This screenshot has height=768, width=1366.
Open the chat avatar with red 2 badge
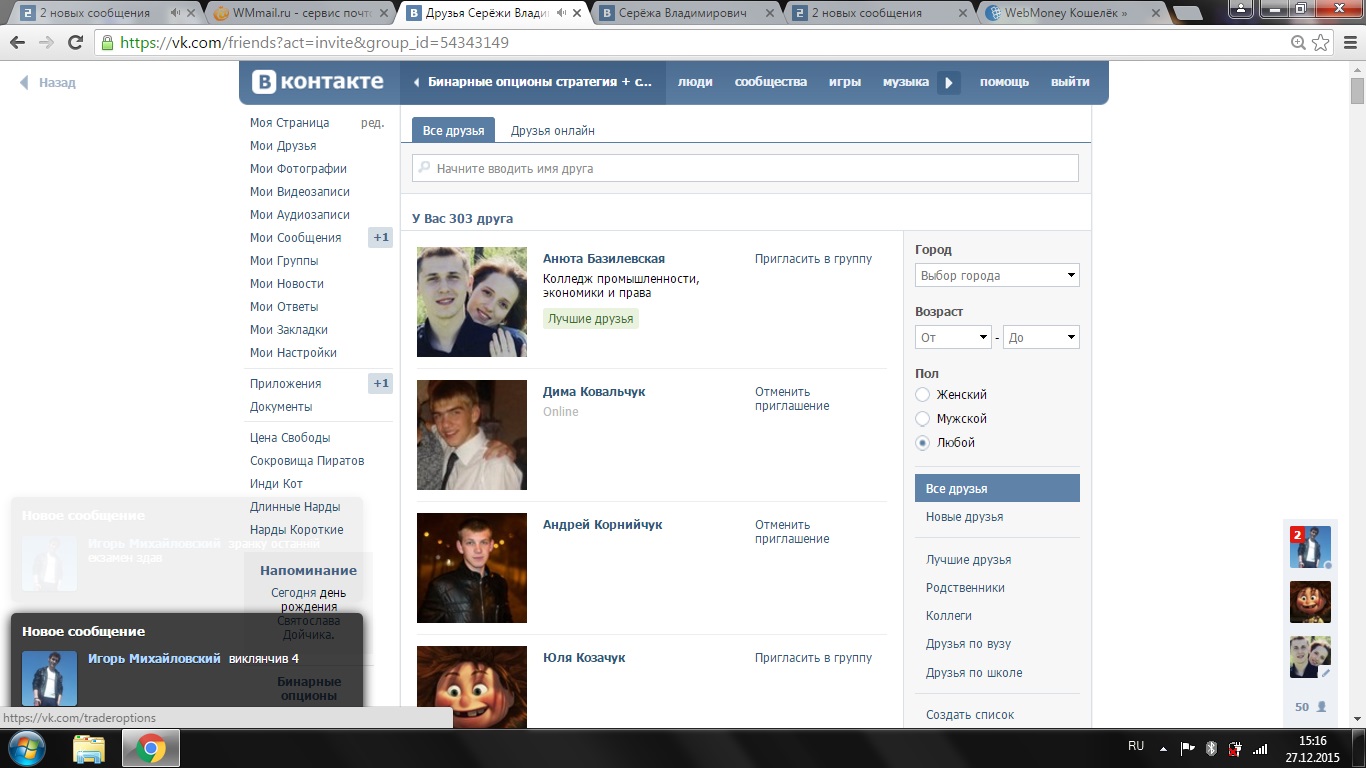coord(1310,547)
